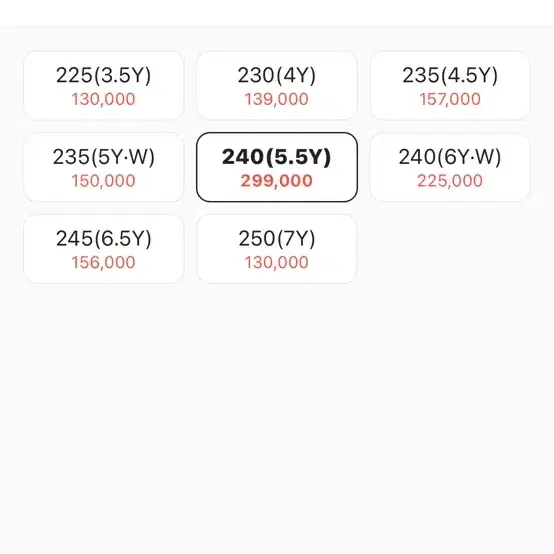This screenshot has height=554, width=554.
Task: Tap the 139,000 price label
Action: pyautogui.click(x=277, y=99)
